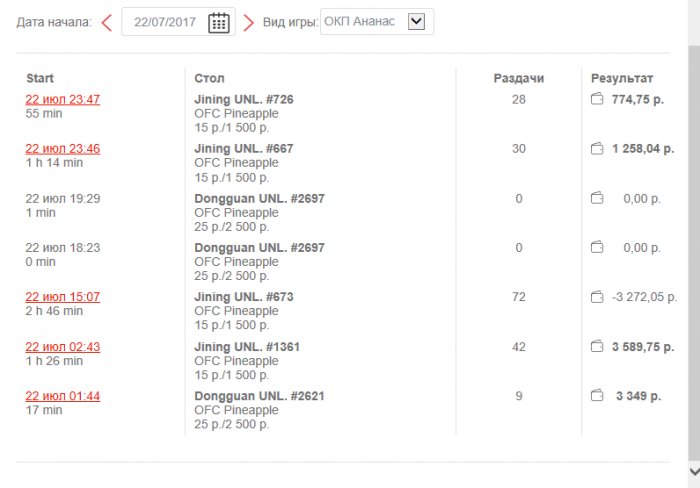This screenshot has height=488, width=700.
Task: Open session link 22 июл 15:07
Action: 63,297
